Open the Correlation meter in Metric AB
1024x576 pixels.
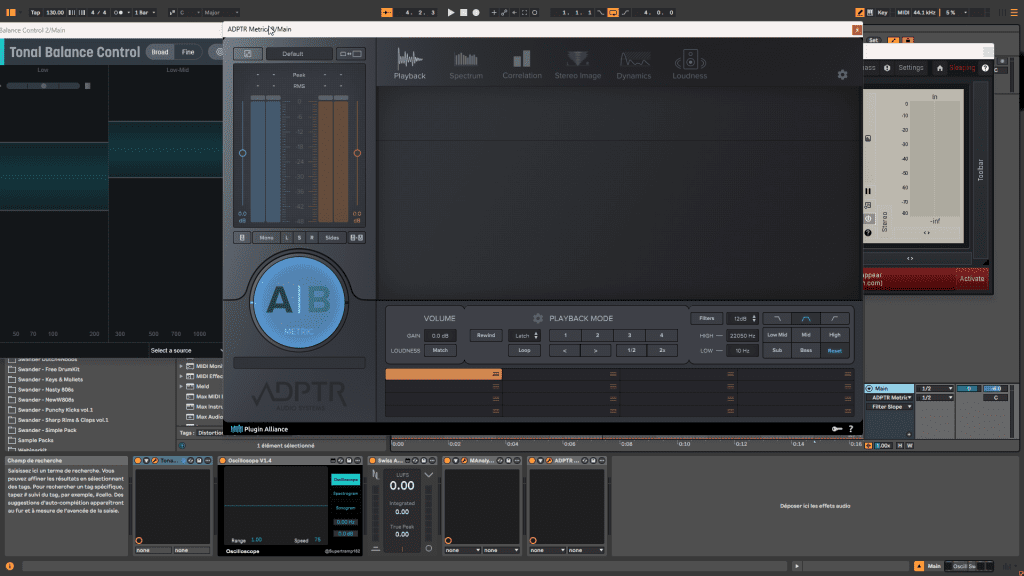coord(522,65)
